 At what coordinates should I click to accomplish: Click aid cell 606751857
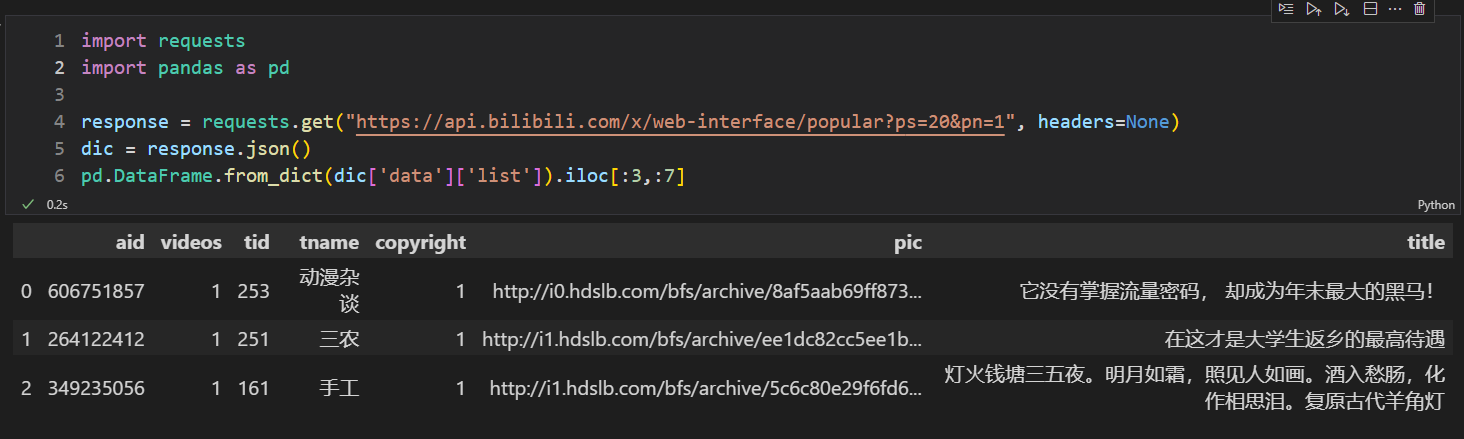tap(96, 291)
